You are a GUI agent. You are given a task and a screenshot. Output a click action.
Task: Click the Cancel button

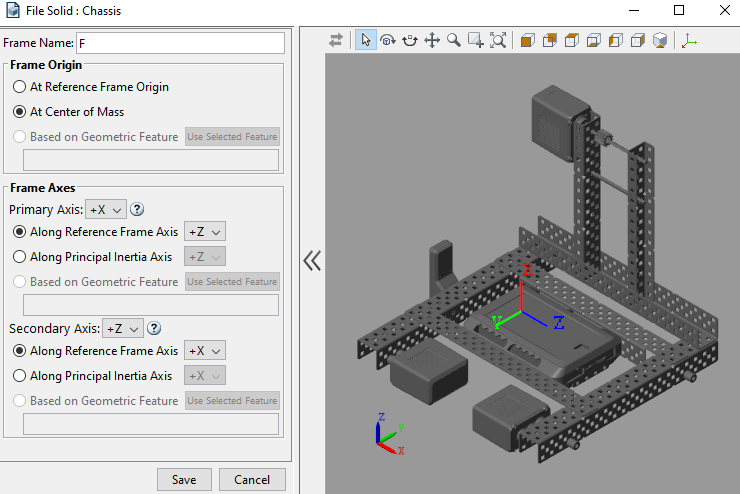point(252,480)
